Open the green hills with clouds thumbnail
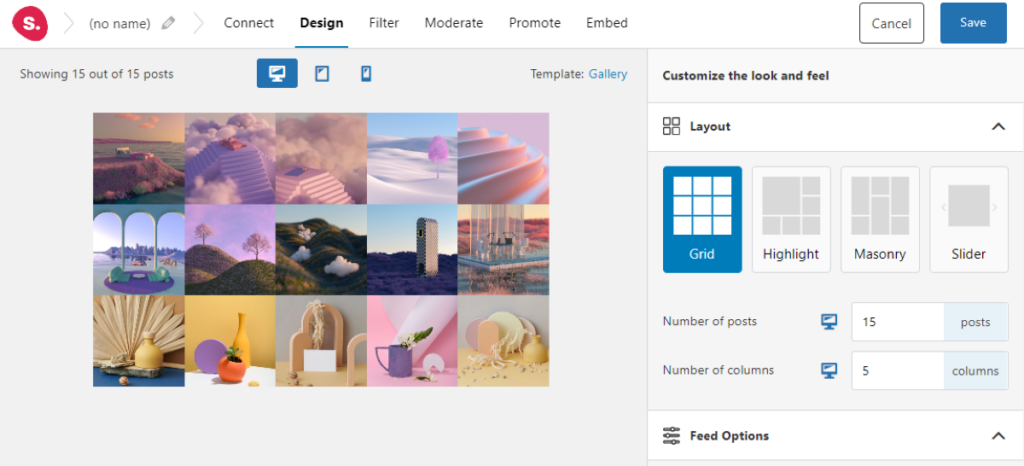The width and height of the screenshot is (1024, 466). point(321,250)
